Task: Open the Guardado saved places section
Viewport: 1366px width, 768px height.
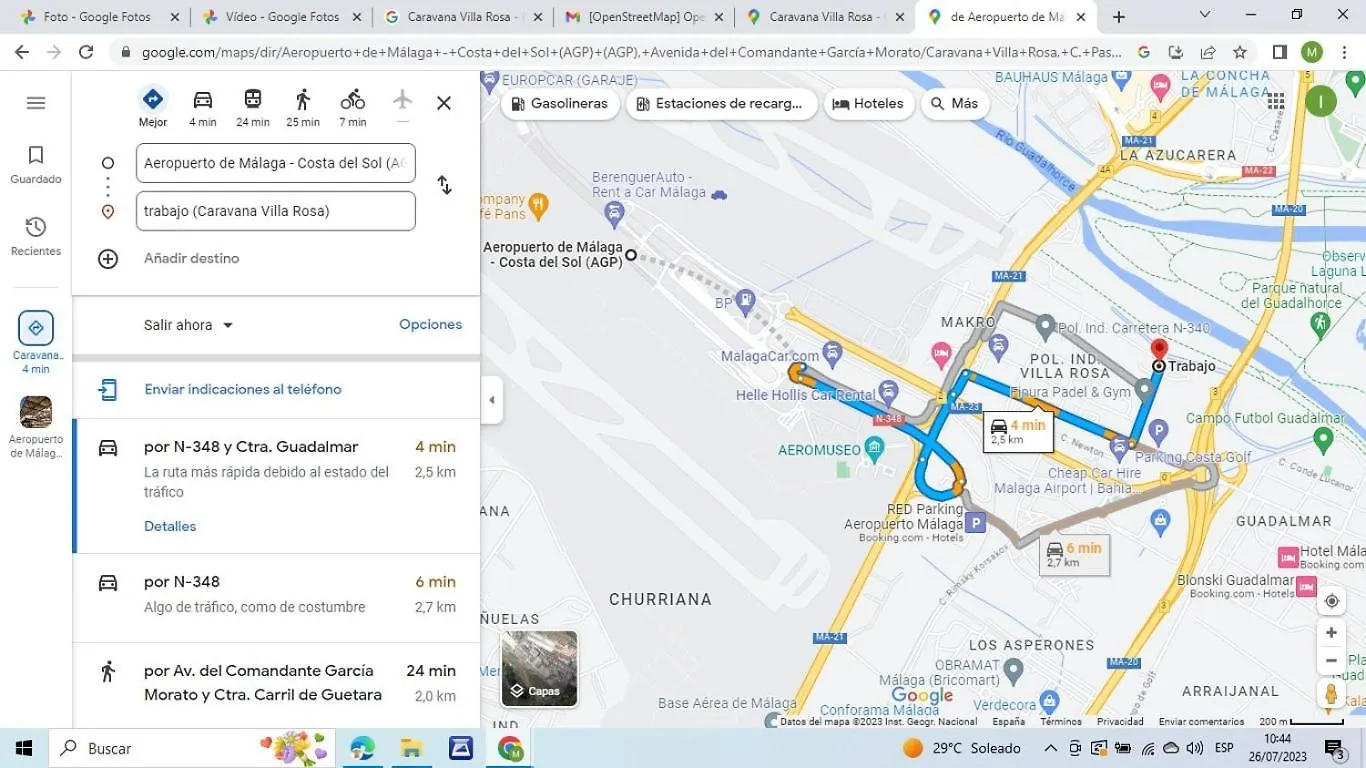Action: tap(36, 164)
